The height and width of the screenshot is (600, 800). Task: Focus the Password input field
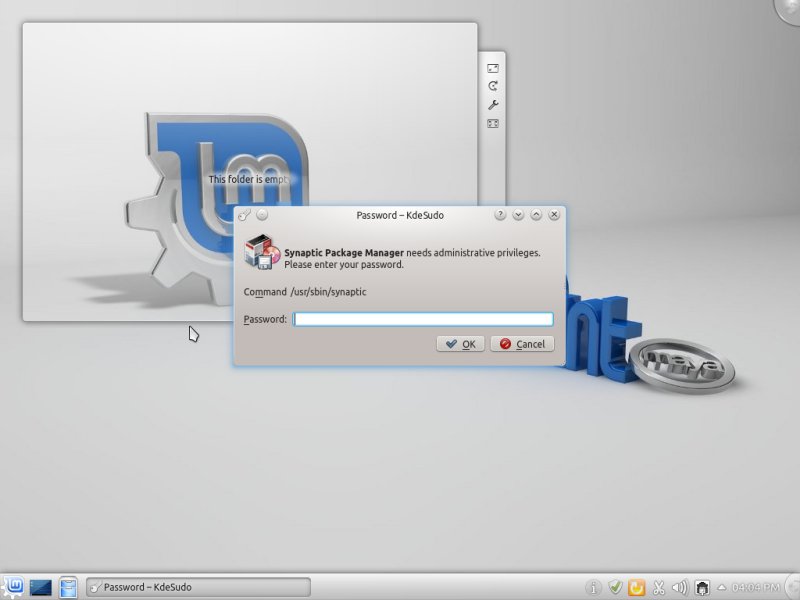(x=423, y=319)
